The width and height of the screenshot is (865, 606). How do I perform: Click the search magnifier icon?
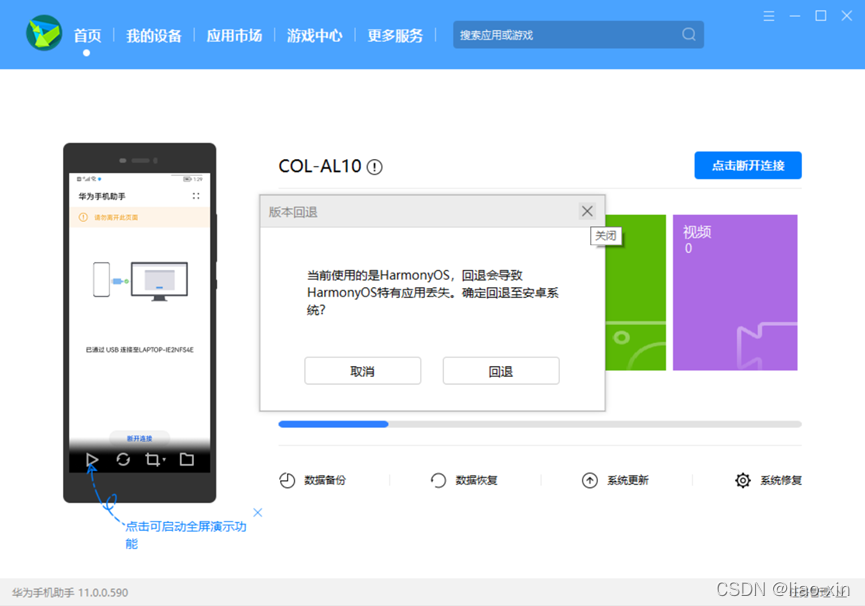click(688, 35)
